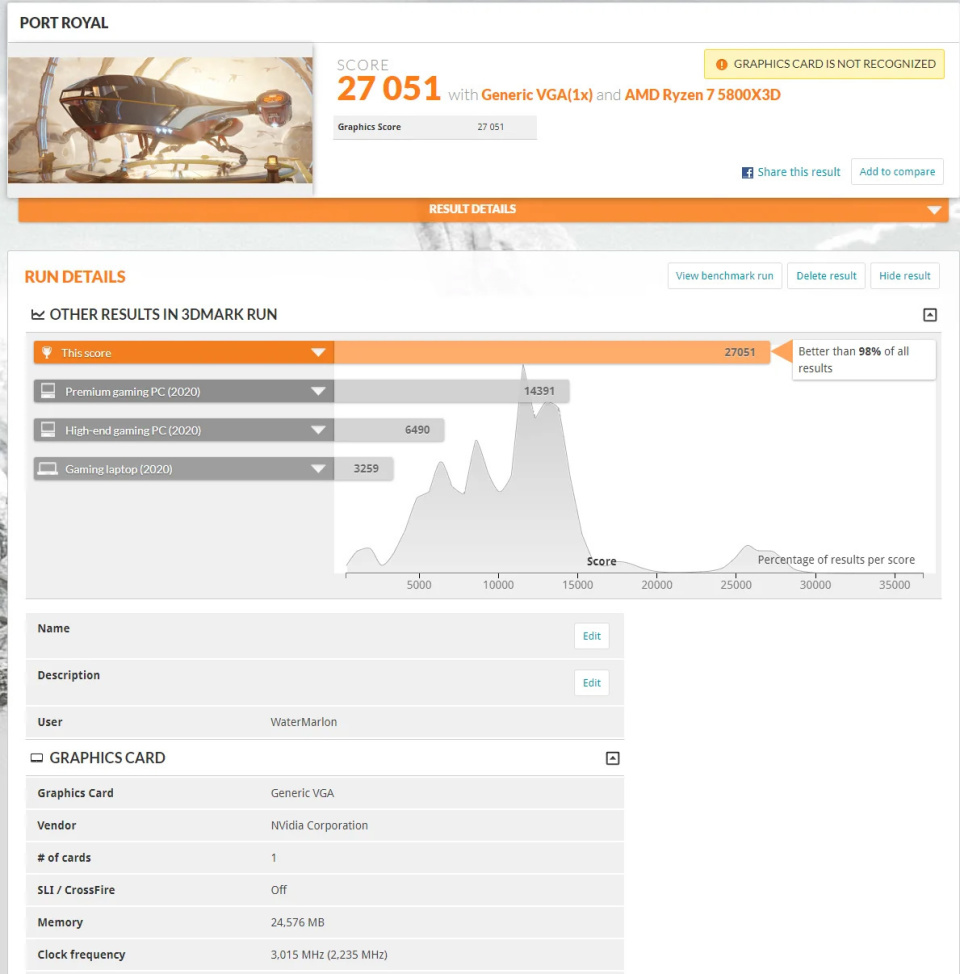Click the laptop icon on Gaming laptop row

point(49,468)
